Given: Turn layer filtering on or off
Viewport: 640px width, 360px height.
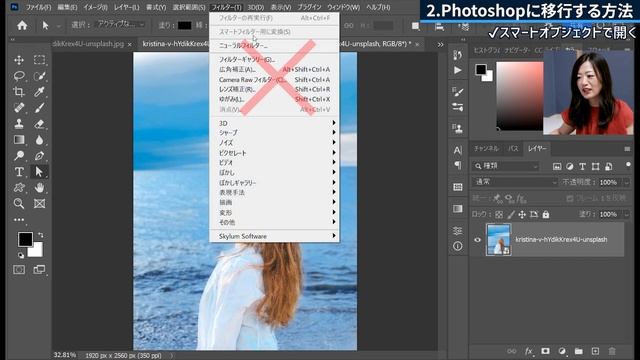Looking at the screenshot, I should pos(628,165).
